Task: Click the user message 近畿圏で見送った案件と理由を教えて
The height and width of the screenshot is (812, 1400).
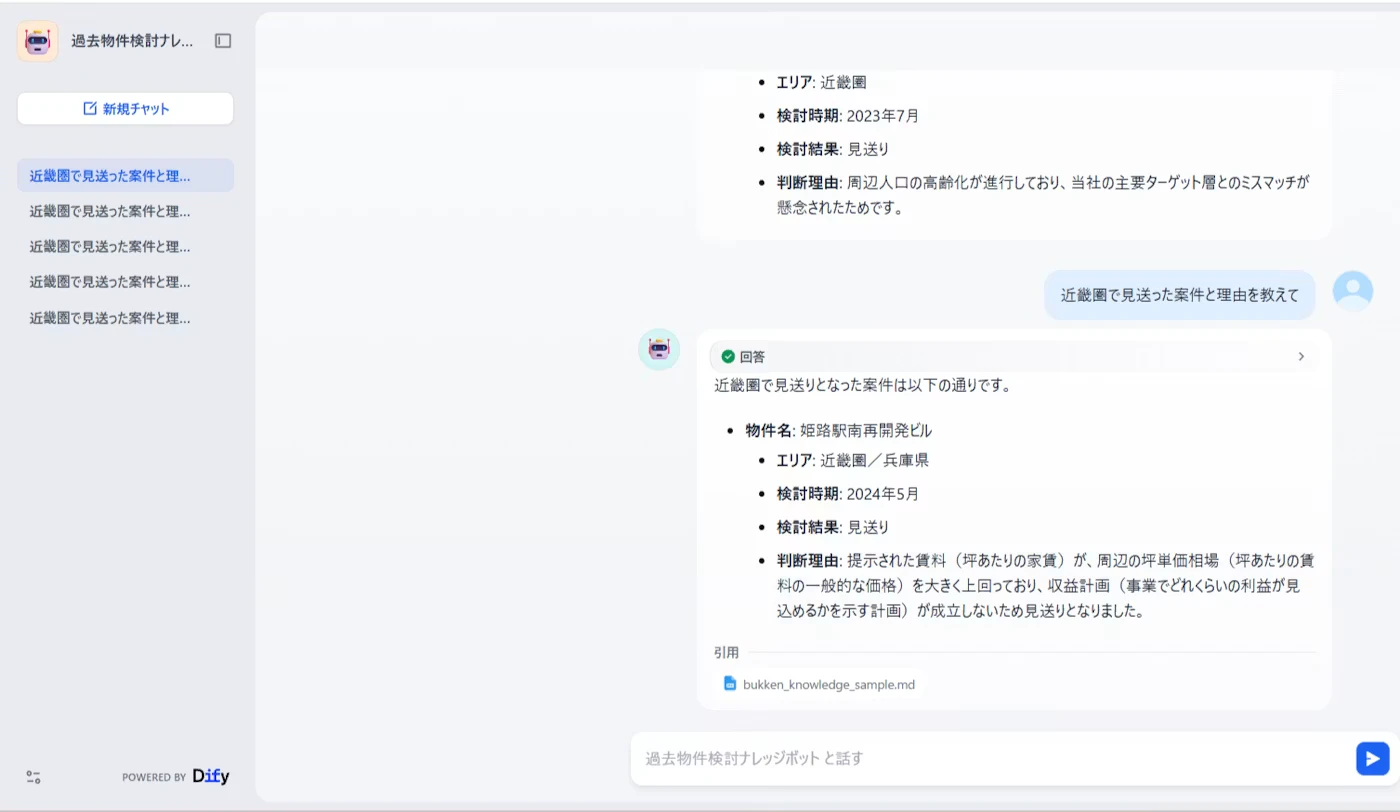Action: point(1180,295)
